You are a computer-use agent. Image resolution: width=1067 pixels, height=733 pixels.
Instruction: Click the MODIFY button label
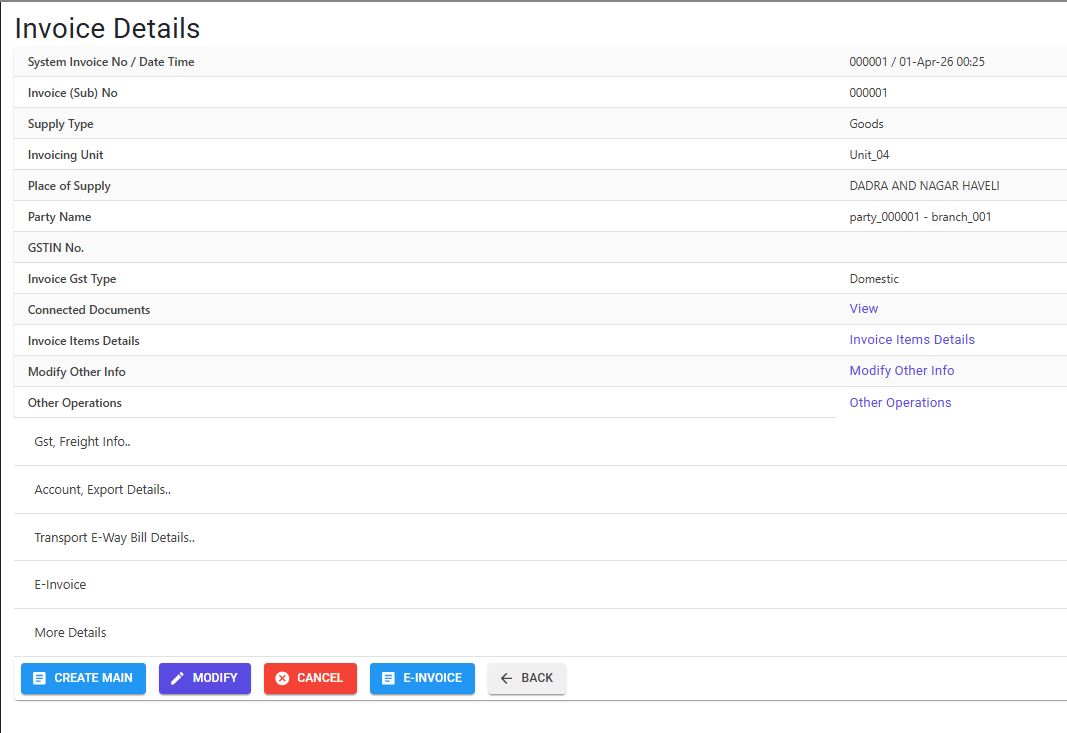[x=215, y=678]
